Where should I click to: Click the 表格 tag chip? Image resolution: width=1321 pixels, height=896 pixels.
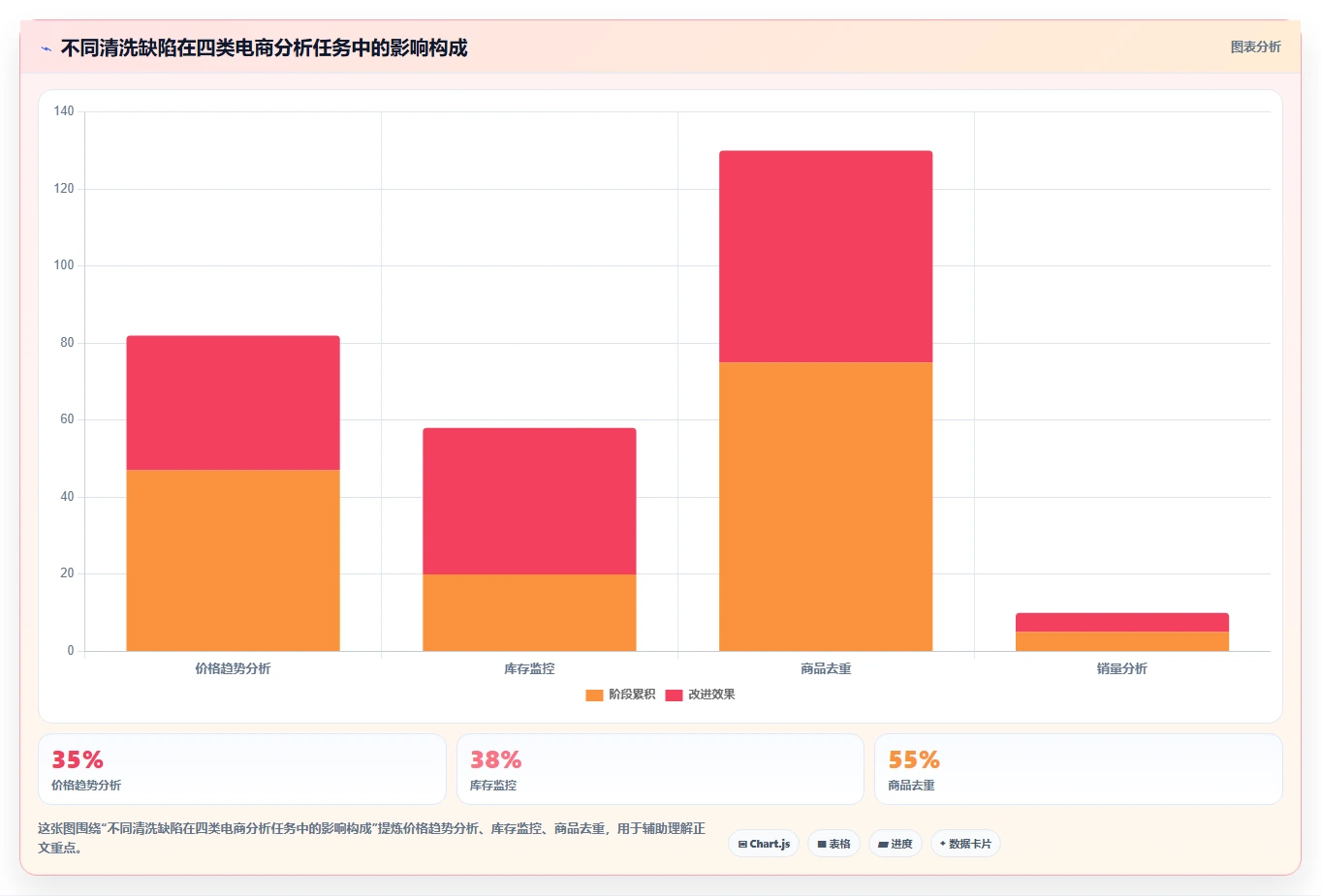[833, 844]
